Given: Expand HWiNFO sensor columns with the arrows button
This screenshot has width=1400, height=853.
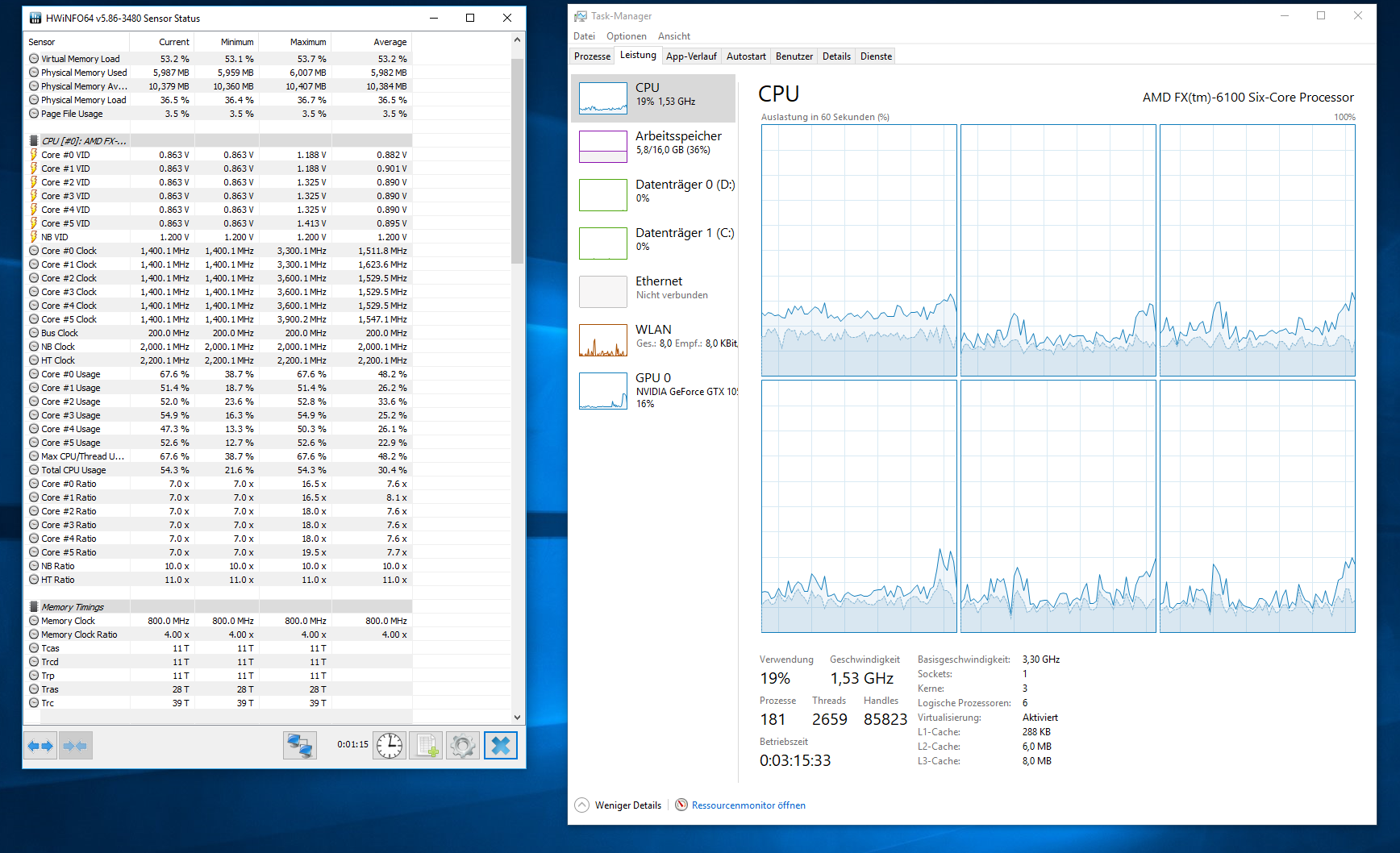Looking at the screenshot, I should coord(40,746).
